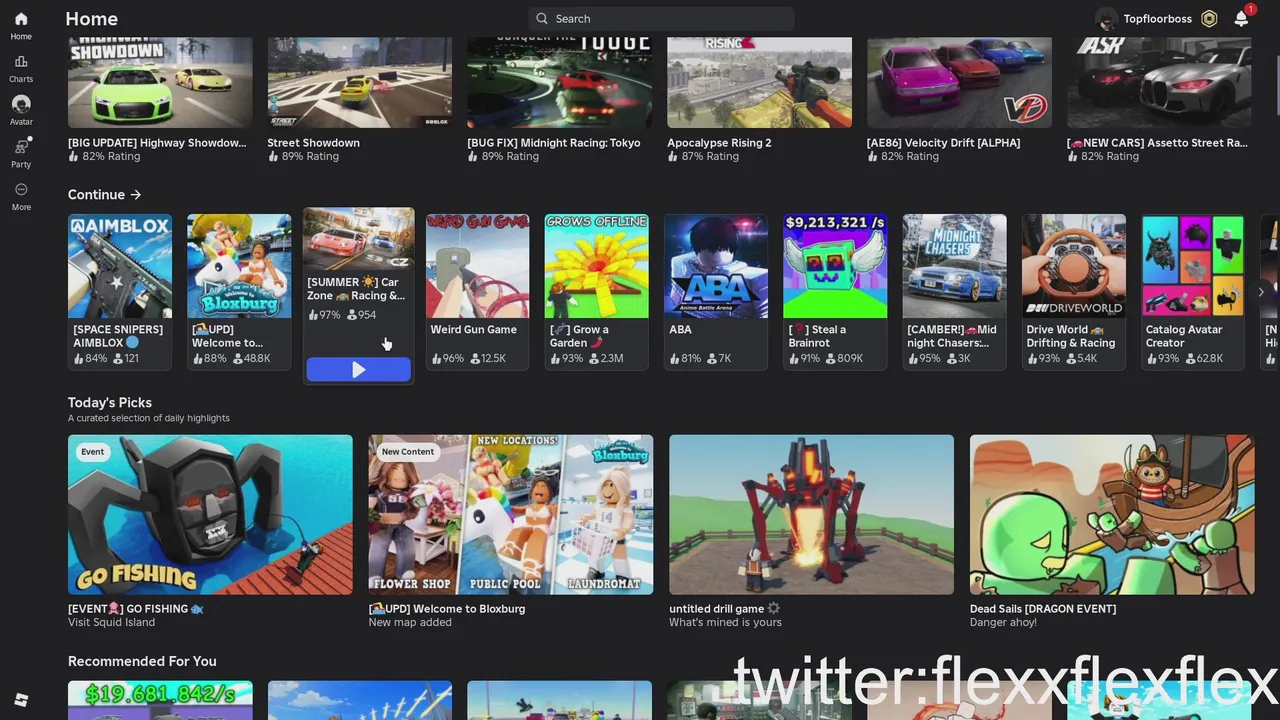Click the 'untitled drill game' title link
This screenshot has width=1280, height=720.
click(x=724, y=609)
